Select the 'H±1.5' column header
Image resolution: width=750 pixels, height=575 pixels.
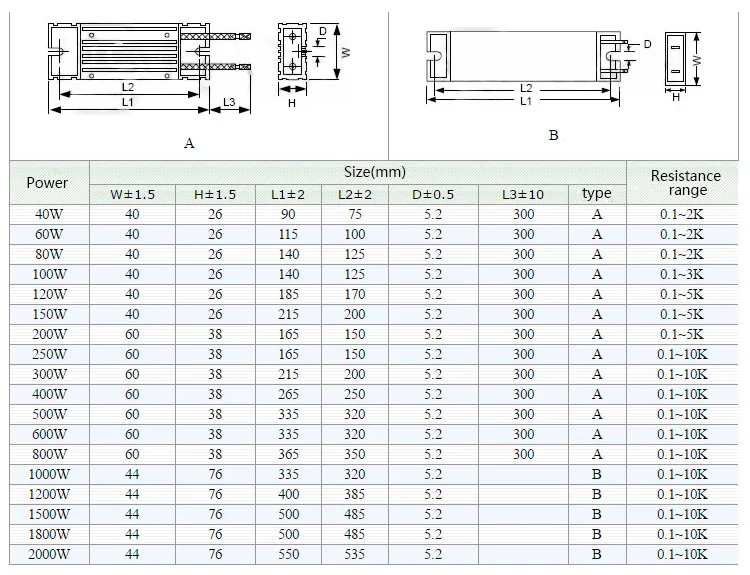coord(215,194)
